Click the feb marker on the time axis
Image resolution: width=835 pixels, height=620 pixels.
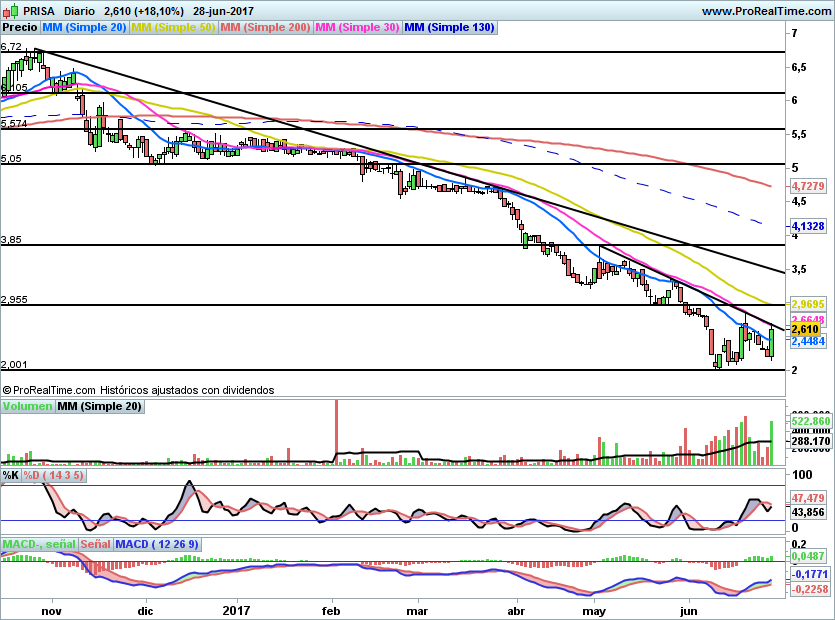point(331,609)
